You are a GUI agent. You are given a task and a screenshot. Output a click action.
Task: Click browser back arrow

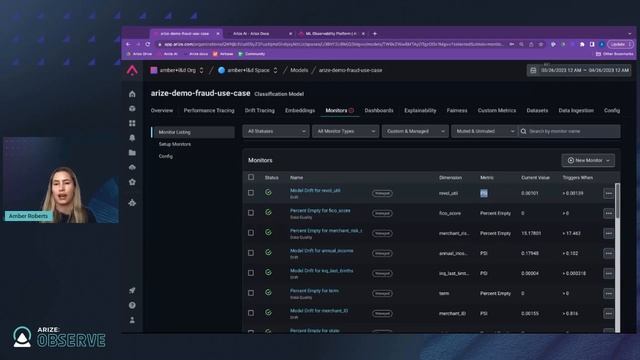click(x=129, y=44)
